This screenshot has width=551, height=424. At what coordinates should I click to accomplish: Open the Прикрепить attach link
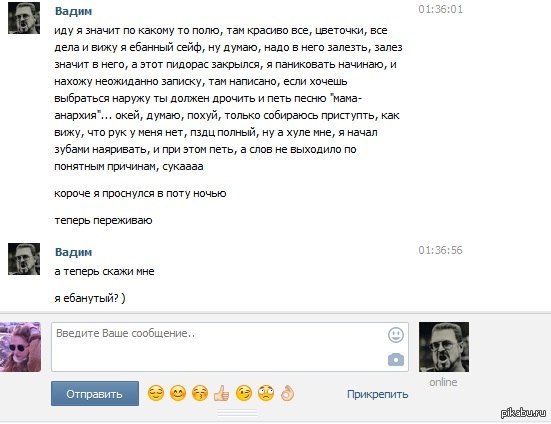tap(377, 394)
